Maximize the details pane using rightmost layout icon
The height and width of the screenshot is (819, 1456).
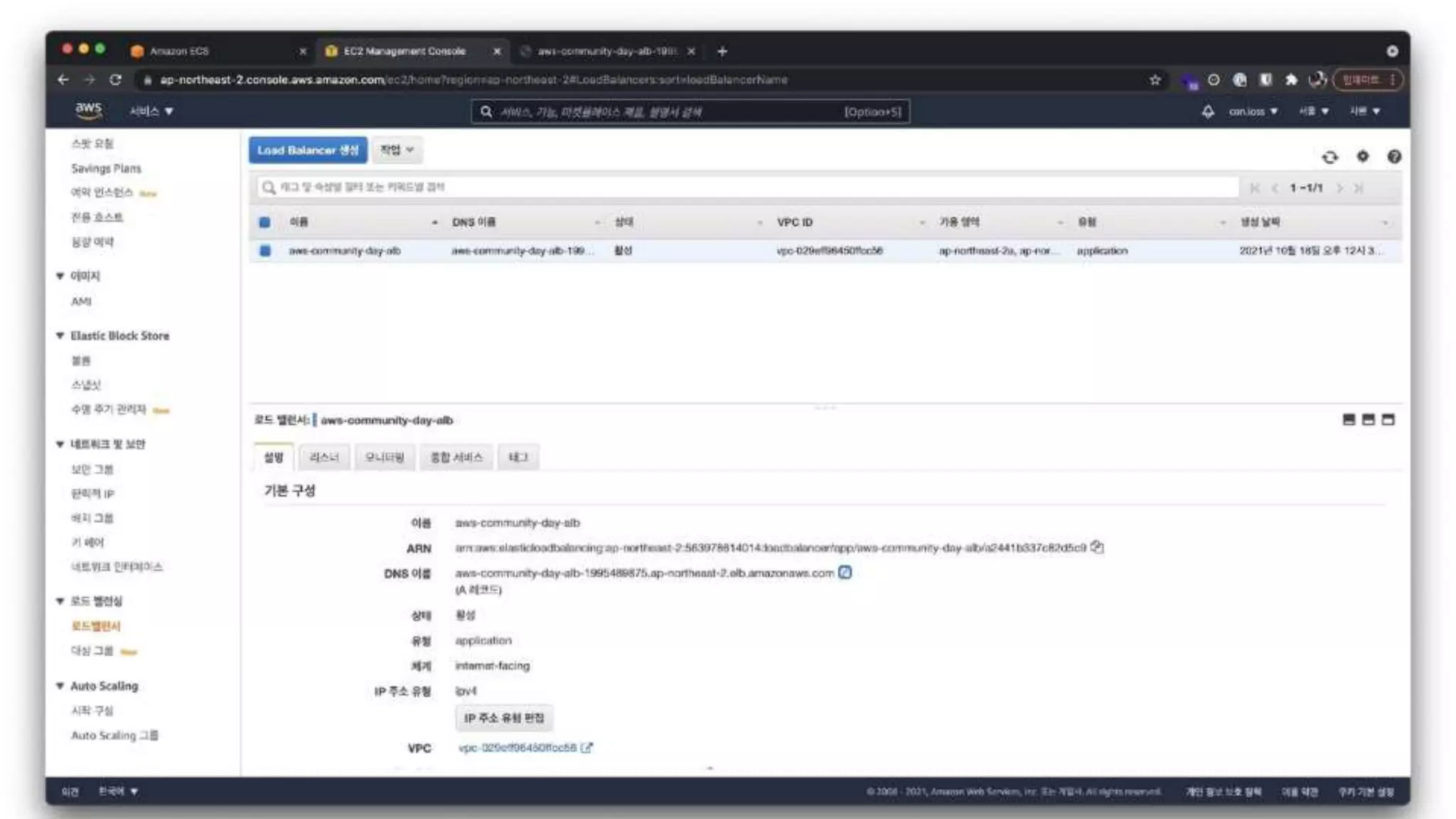[1388, 419]
